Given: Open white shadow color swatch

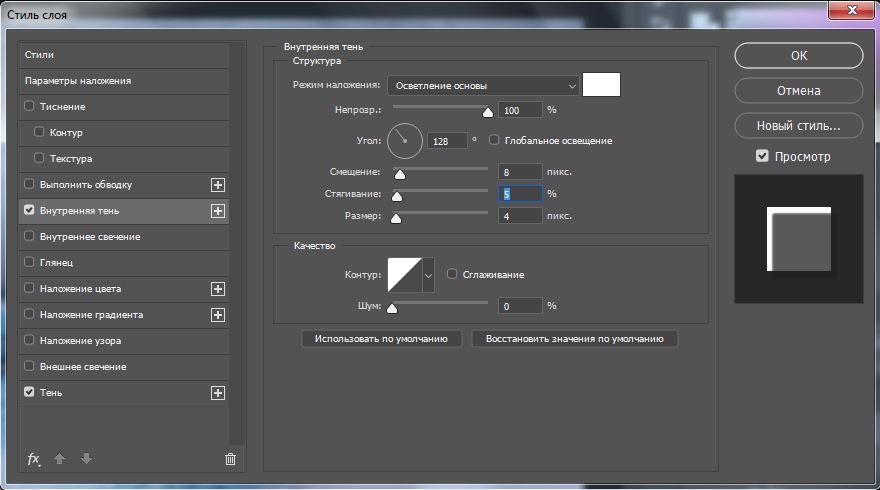Looking at the screenshot, I should coord(601,85).
